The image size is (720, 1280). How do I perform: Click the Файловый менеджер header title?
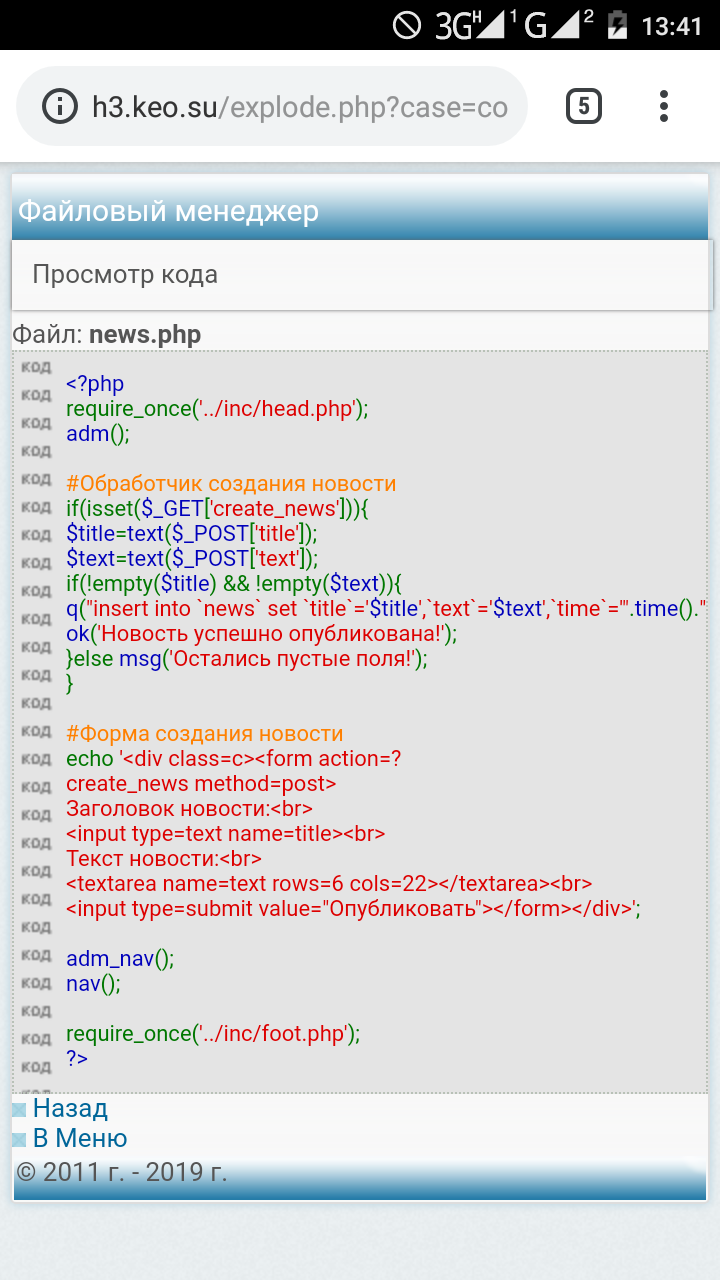(x=168, y=211)
